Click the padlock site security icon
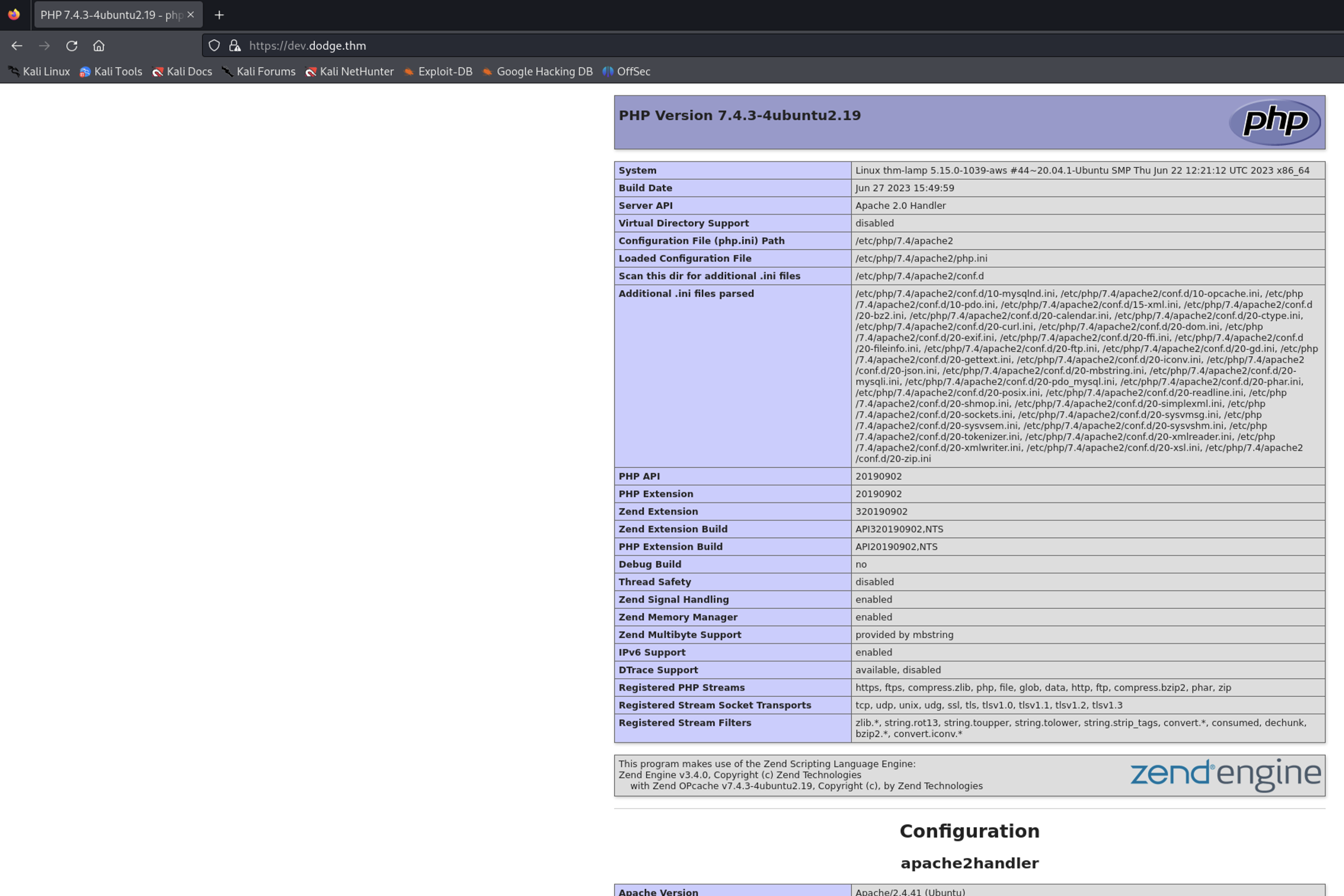Screen dimensions: 1344x896 (x=234, y=46)
